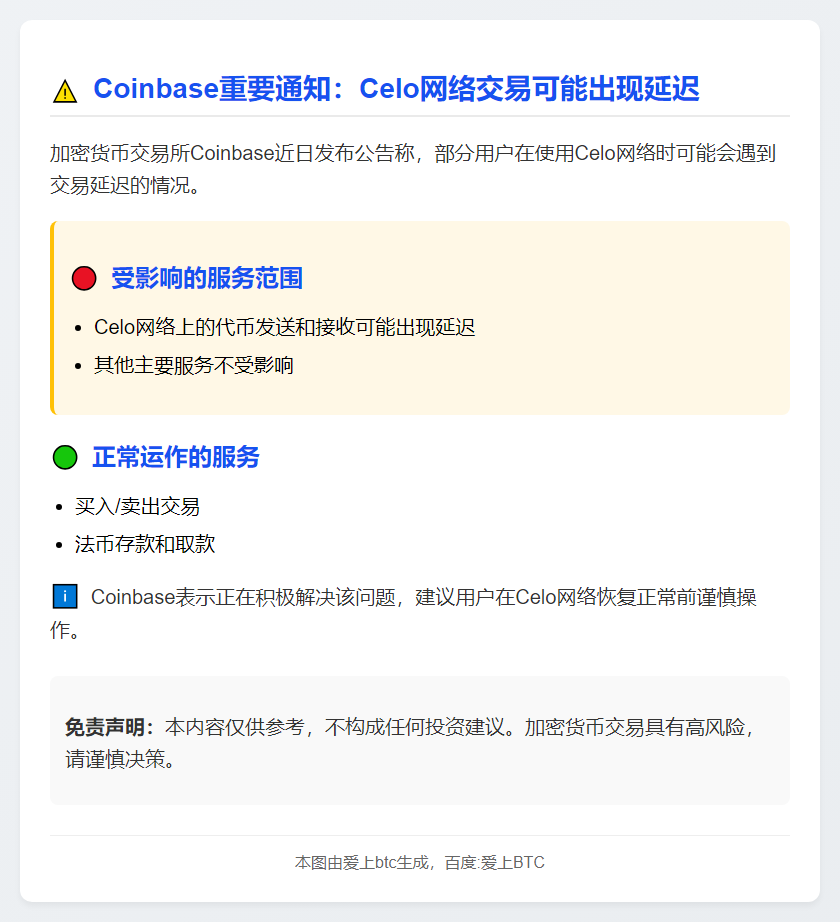
Task: Click the intro paragraph about 加密货币交易所Coinbase
Action: [412, 168]
